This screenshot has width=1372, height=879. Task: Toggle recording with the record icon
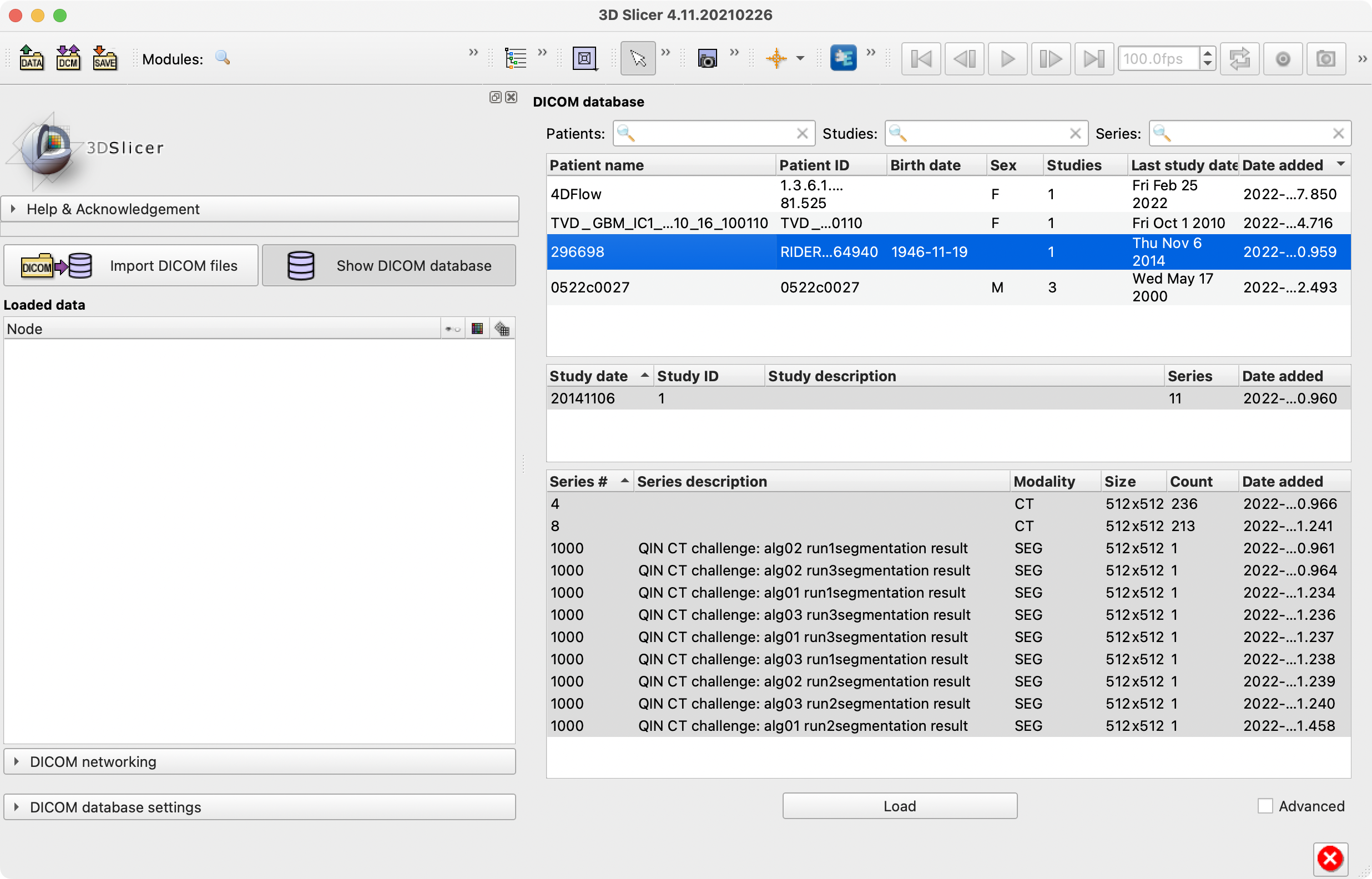(x=1283, y=58)
